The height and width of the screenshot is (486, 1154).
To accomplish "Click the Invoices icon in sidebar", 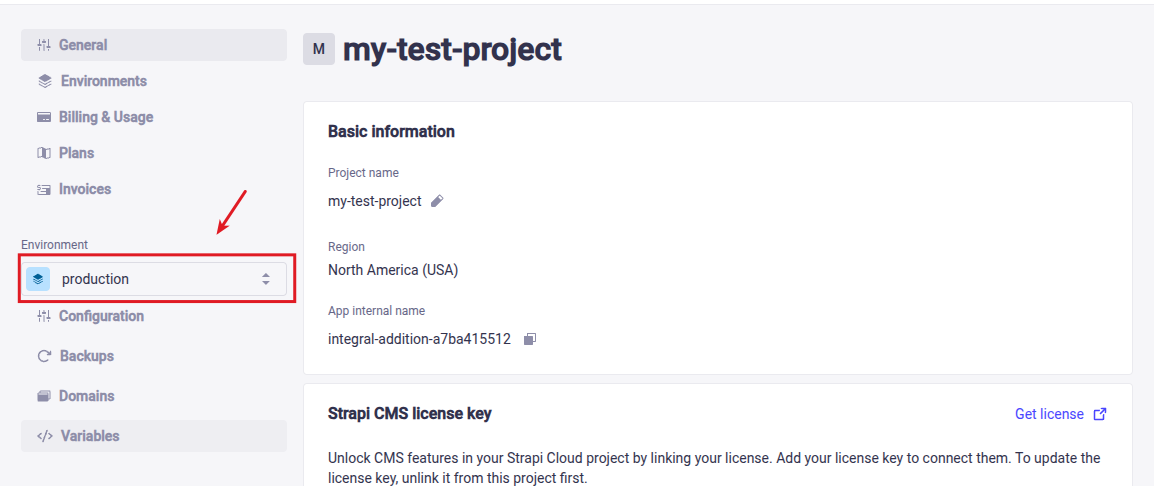I will (43, 189).
